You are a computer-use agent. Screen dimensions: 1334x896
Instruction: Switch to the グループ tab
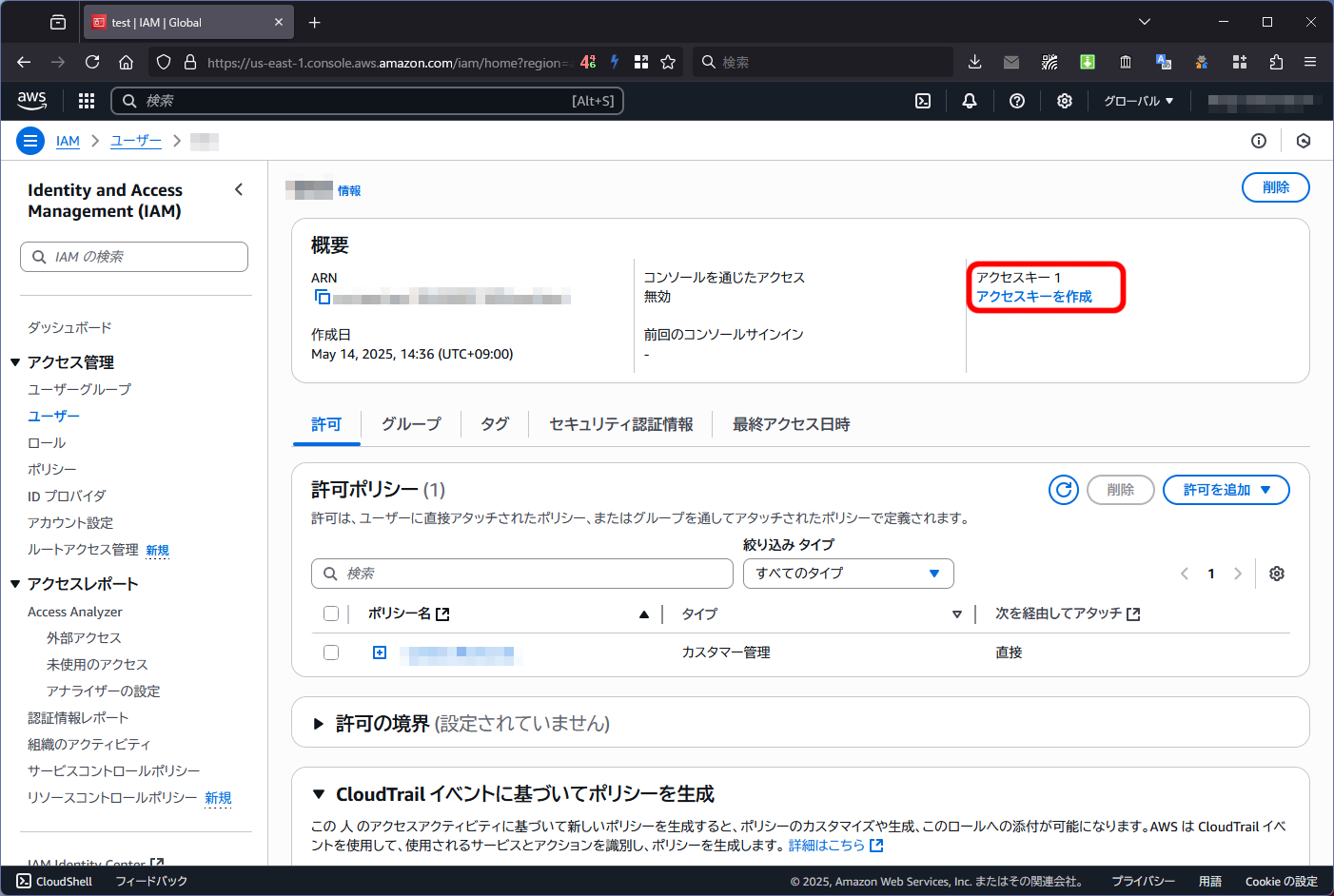[x=411, y=424]
